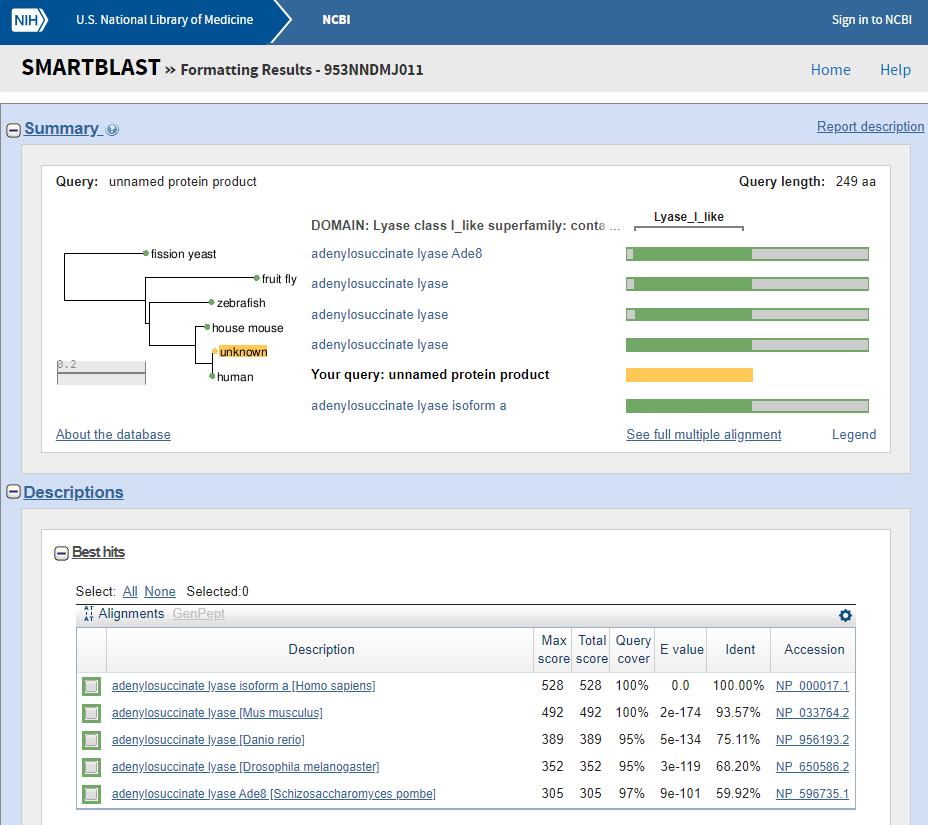
Task: Click the Description column header
Action: 321,649
